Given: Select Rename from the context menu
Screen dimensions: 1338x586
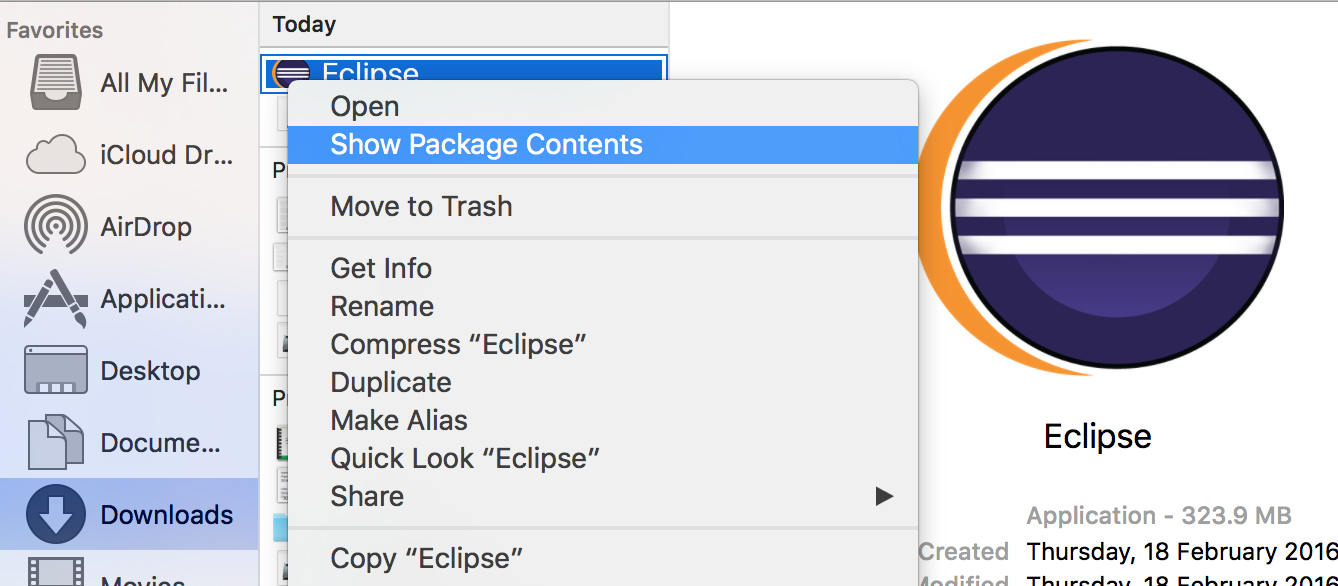Looking at the screenshot, I should click(x=381, y=306).
